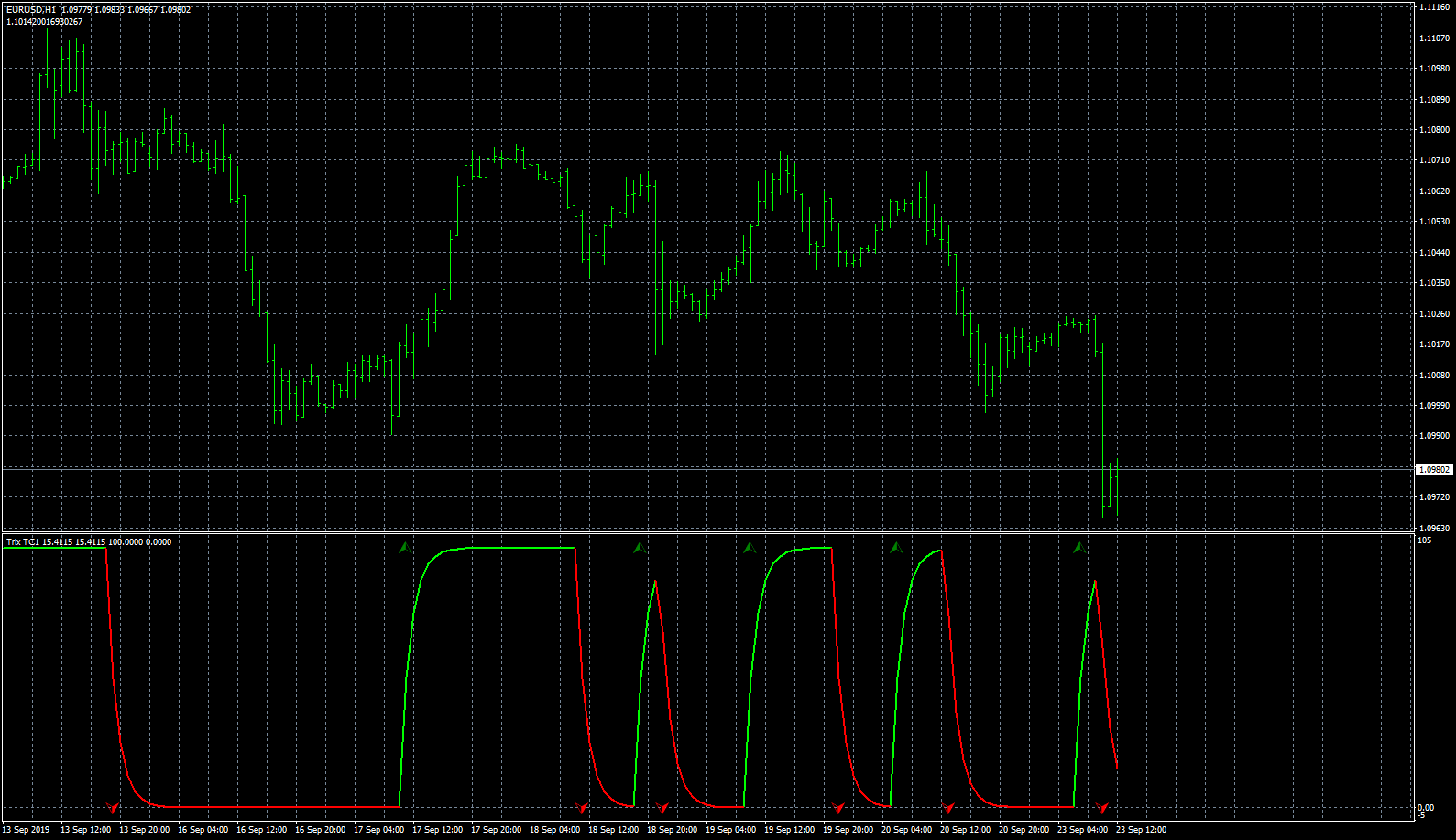Click the 1.09900 price axis label
The height and width of the screenshot is (840, 1456).
click(1434, 436)
